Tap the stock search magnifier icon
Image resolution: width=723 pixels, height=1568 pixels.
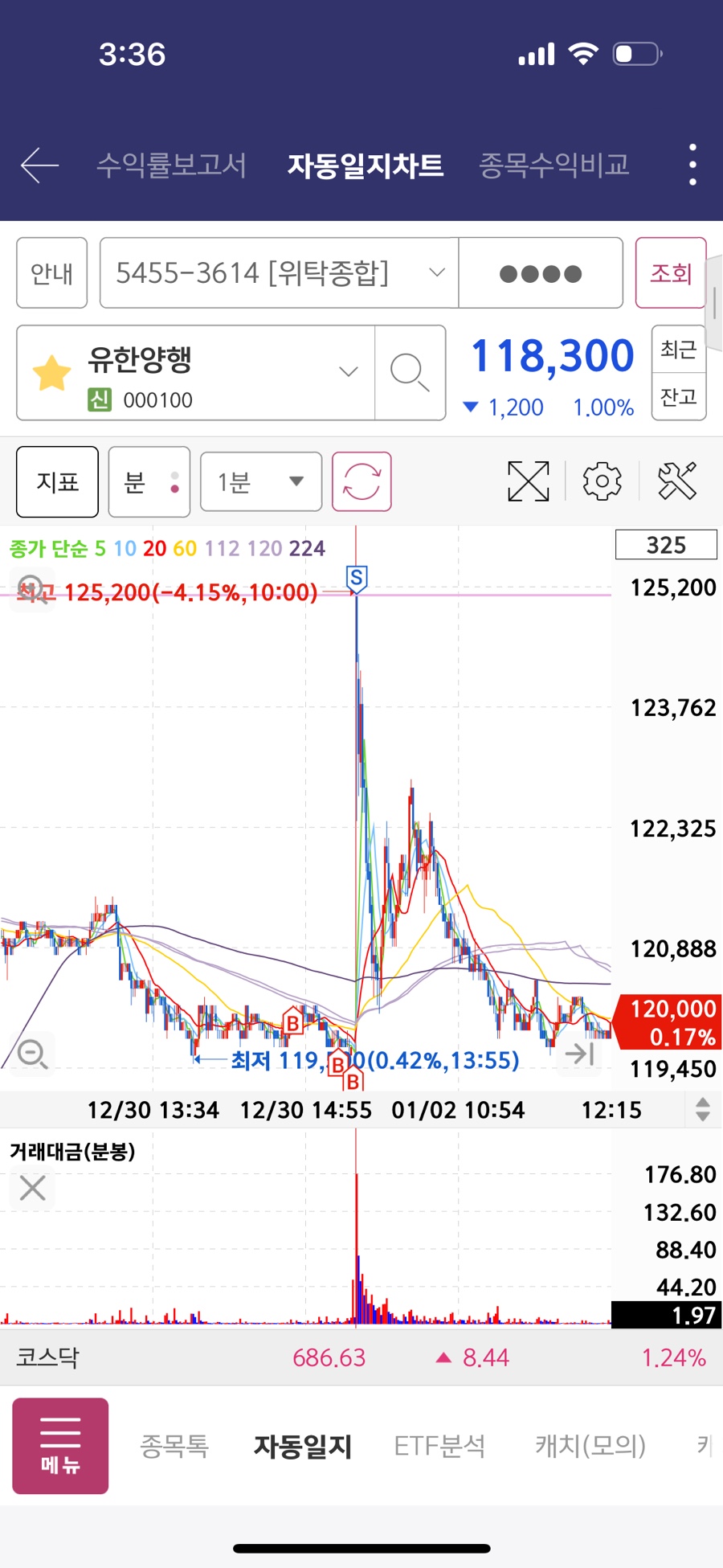pyautogui.click(x=410, y=373)
